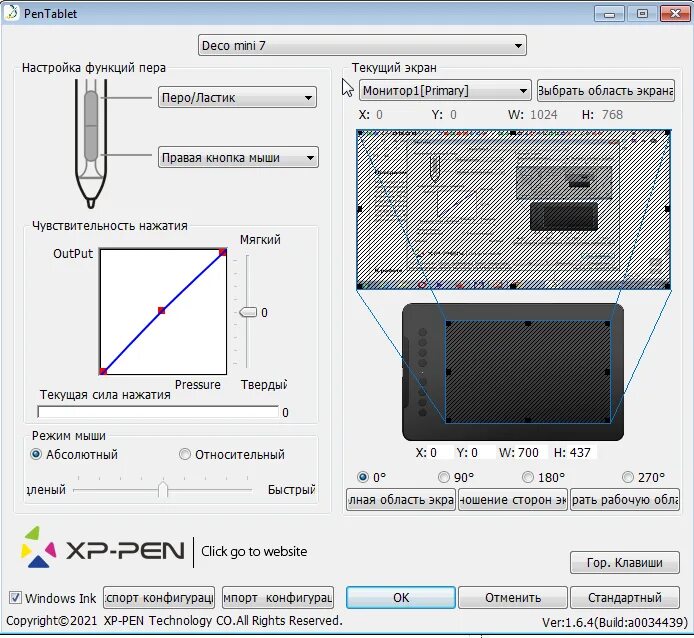Open the Deco mini 7 device dropdown
Viewport: 694px width, 638px height.
pyautogui.click(x=362, y=45)
